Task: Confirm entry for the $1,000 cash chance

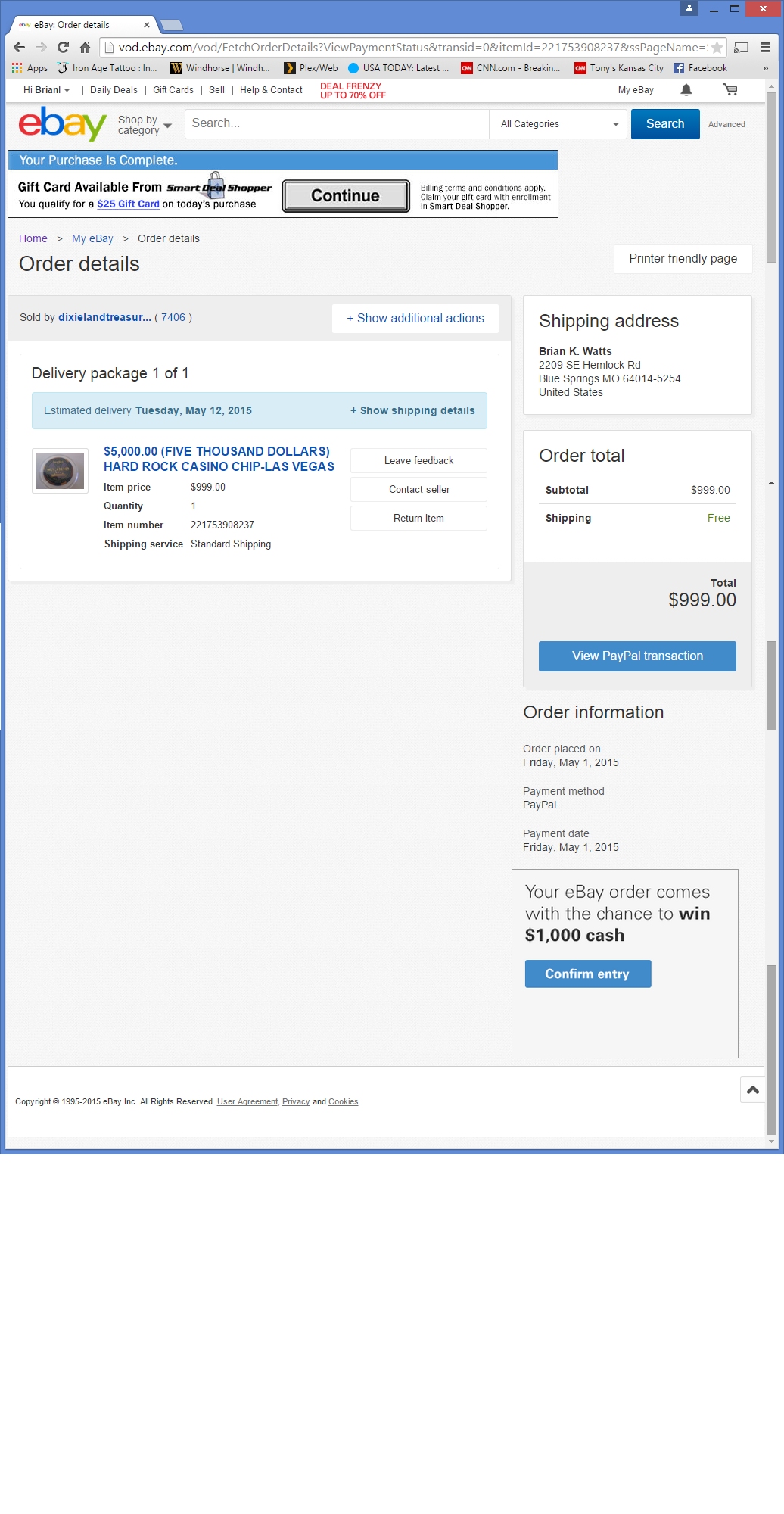Action: pyautogui.click(x=588, y=974)
